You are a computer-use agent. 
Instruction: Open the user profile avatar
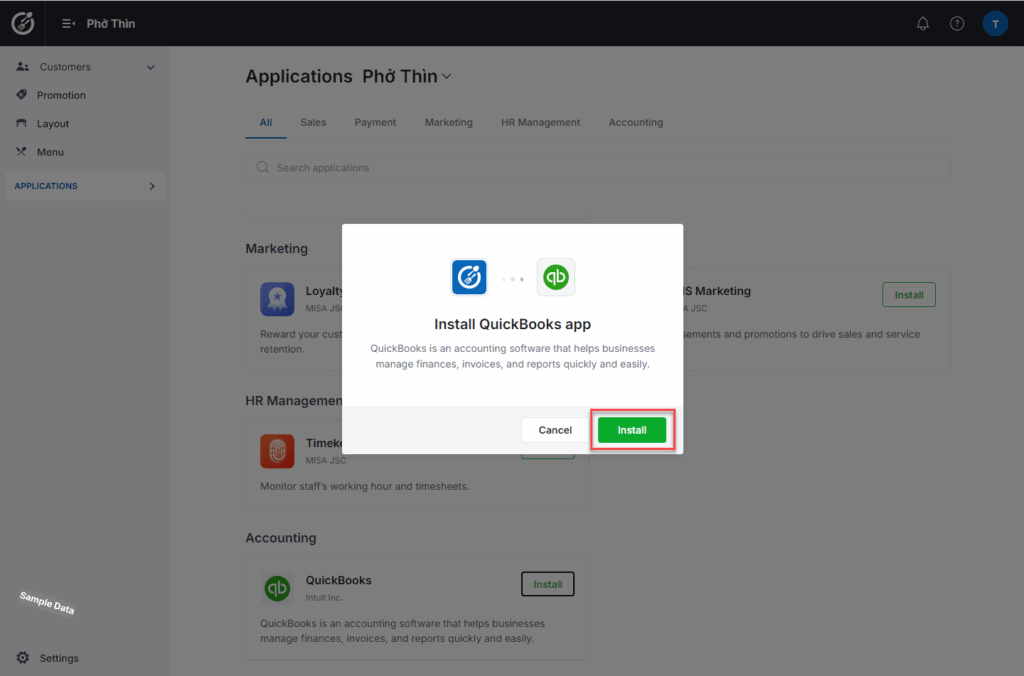click(x=995, y=24)
